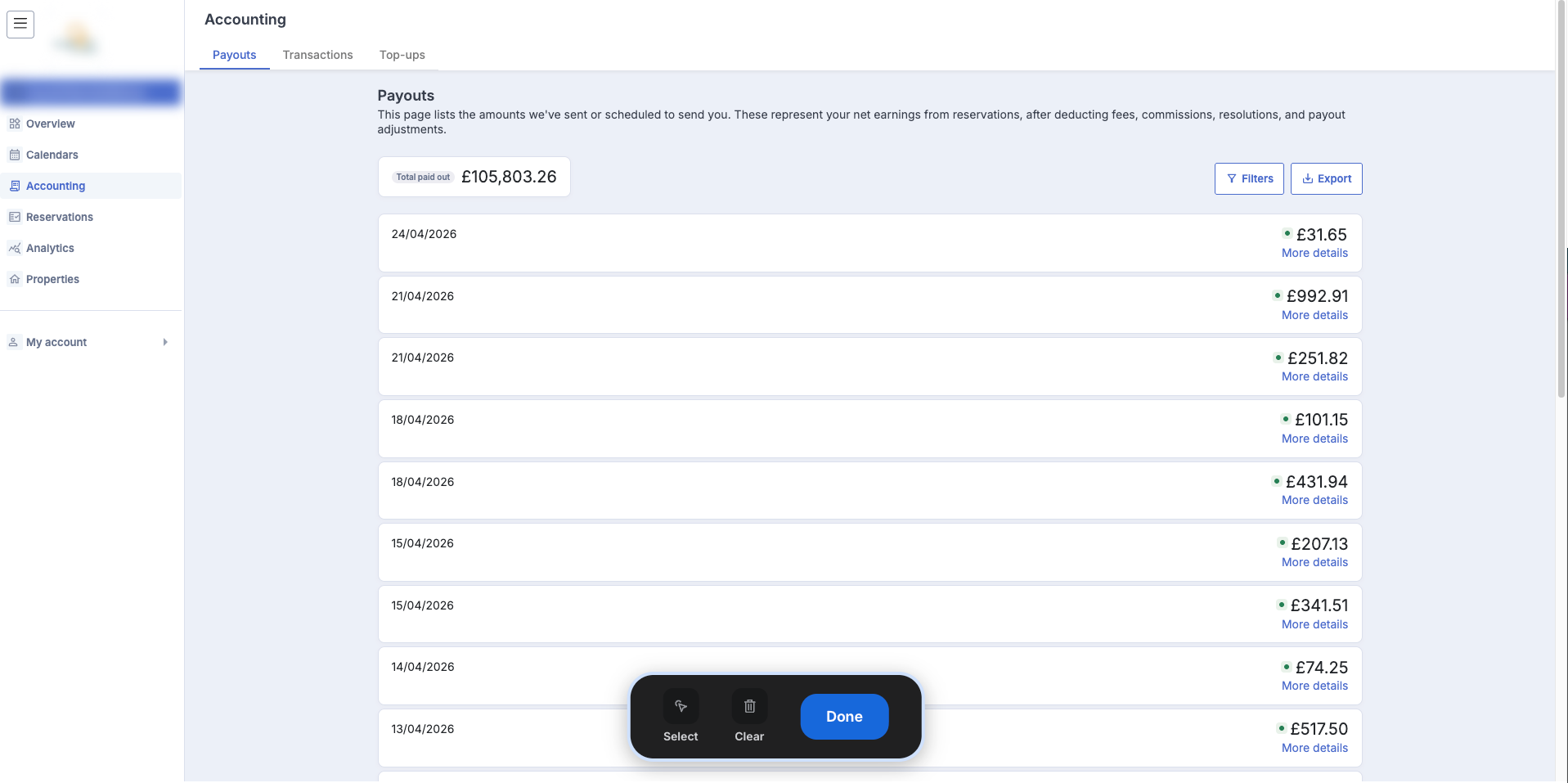This screenshot has height=783, width=1568.
Task: Open the Filters panel
Action: (1248, 178)
